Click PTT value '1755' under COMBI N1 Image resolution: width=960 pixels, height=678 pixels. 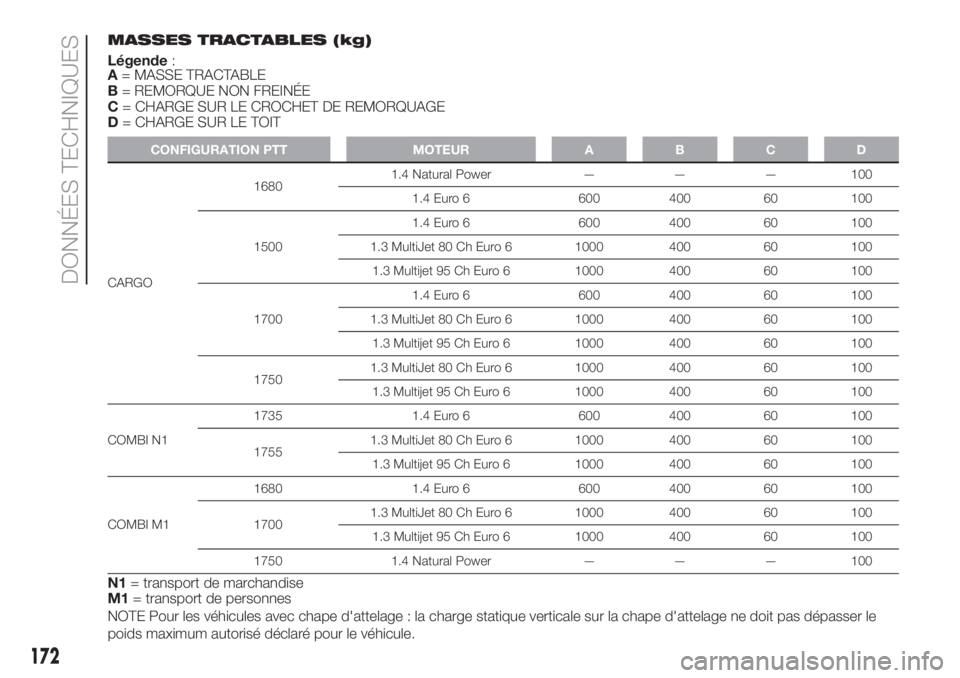click(x=268, y=452)
